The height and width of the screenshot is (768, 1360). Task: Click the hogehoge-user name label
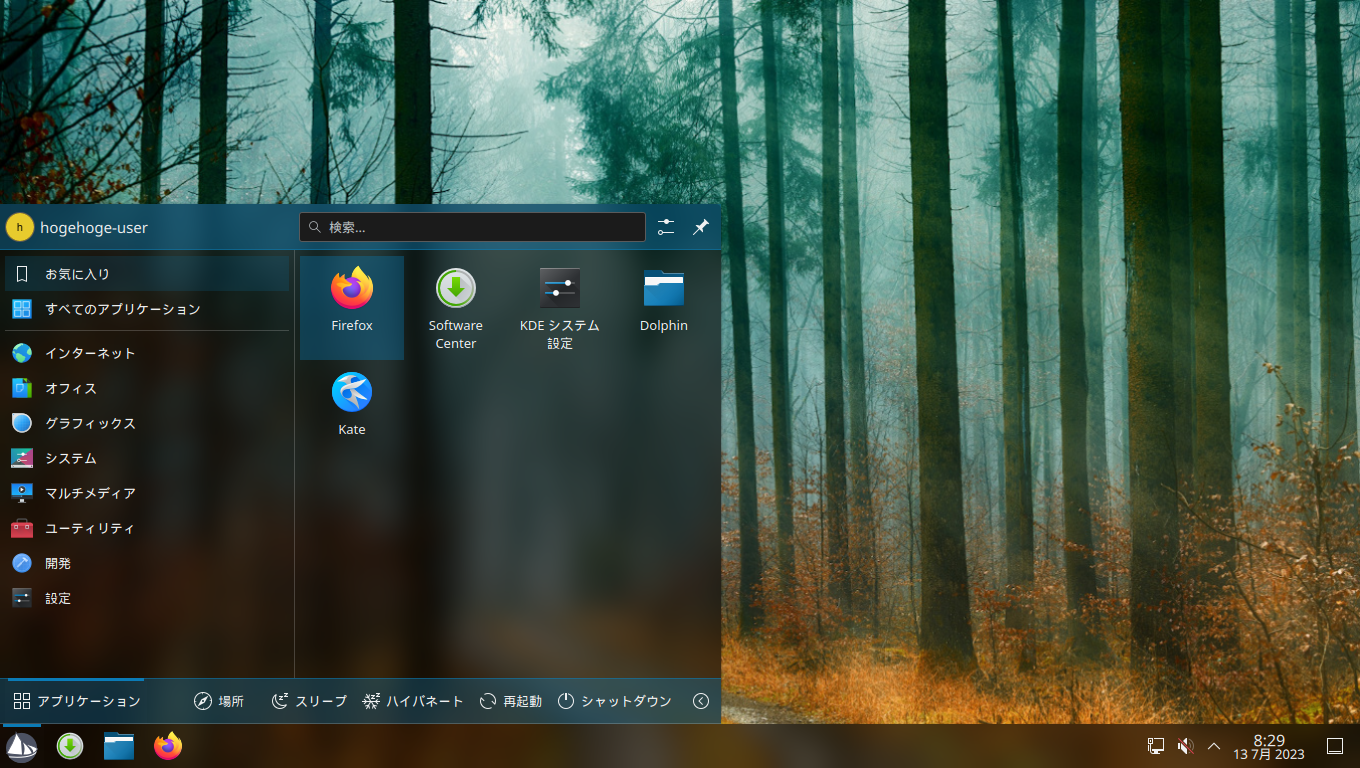(94, 228)
